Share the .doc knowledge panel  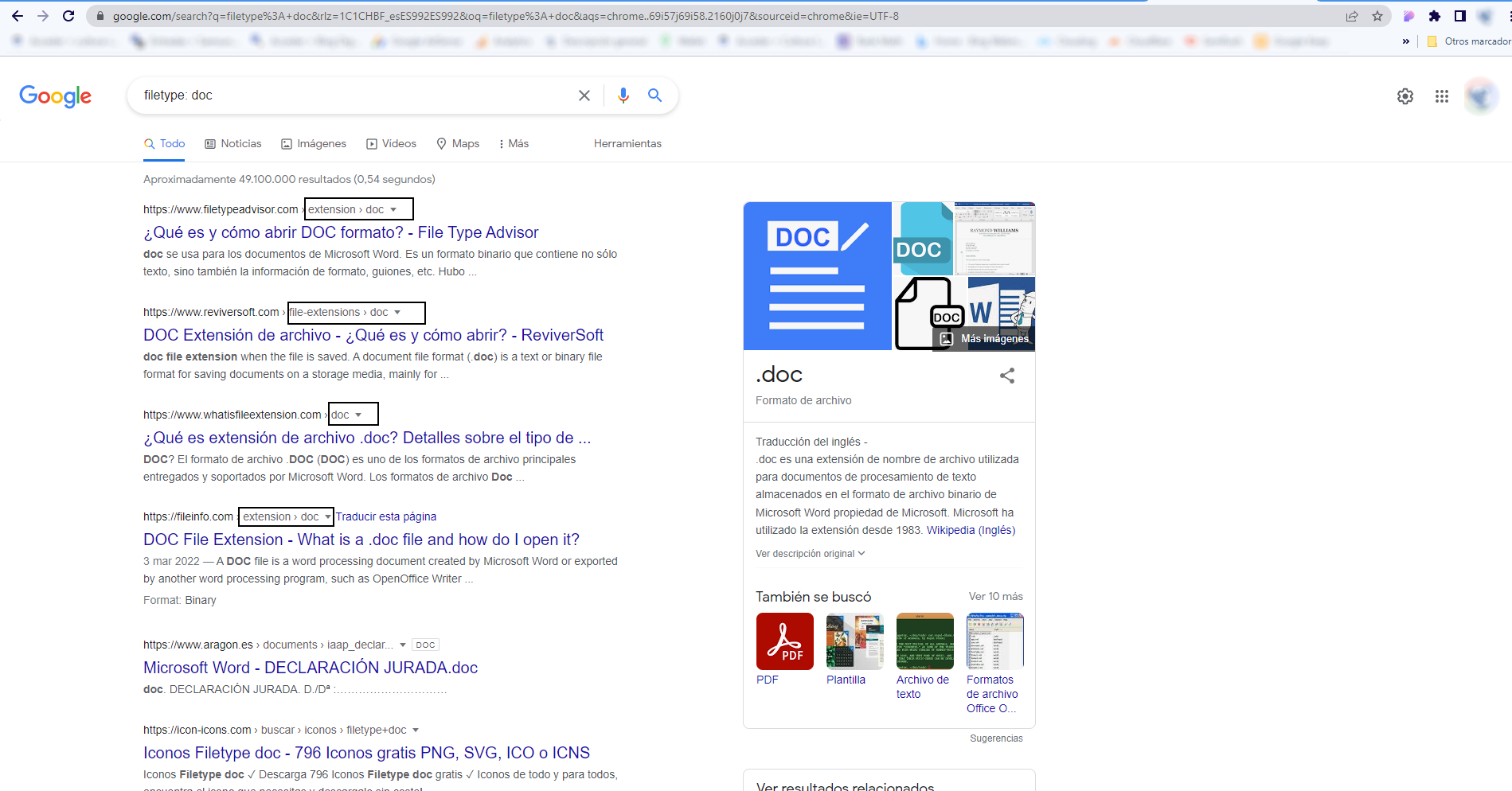(x=1007, y=376)
